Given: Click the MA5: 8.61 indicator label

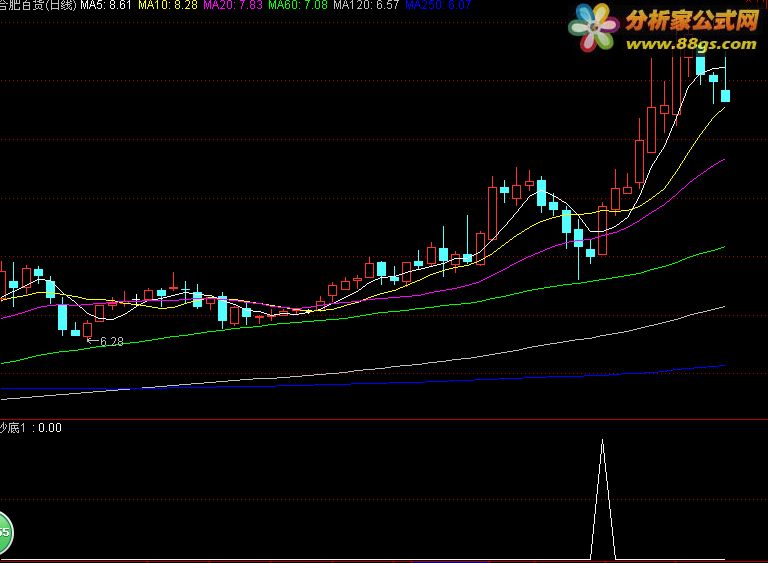Looking at the screenshot, I should [106, 5].
